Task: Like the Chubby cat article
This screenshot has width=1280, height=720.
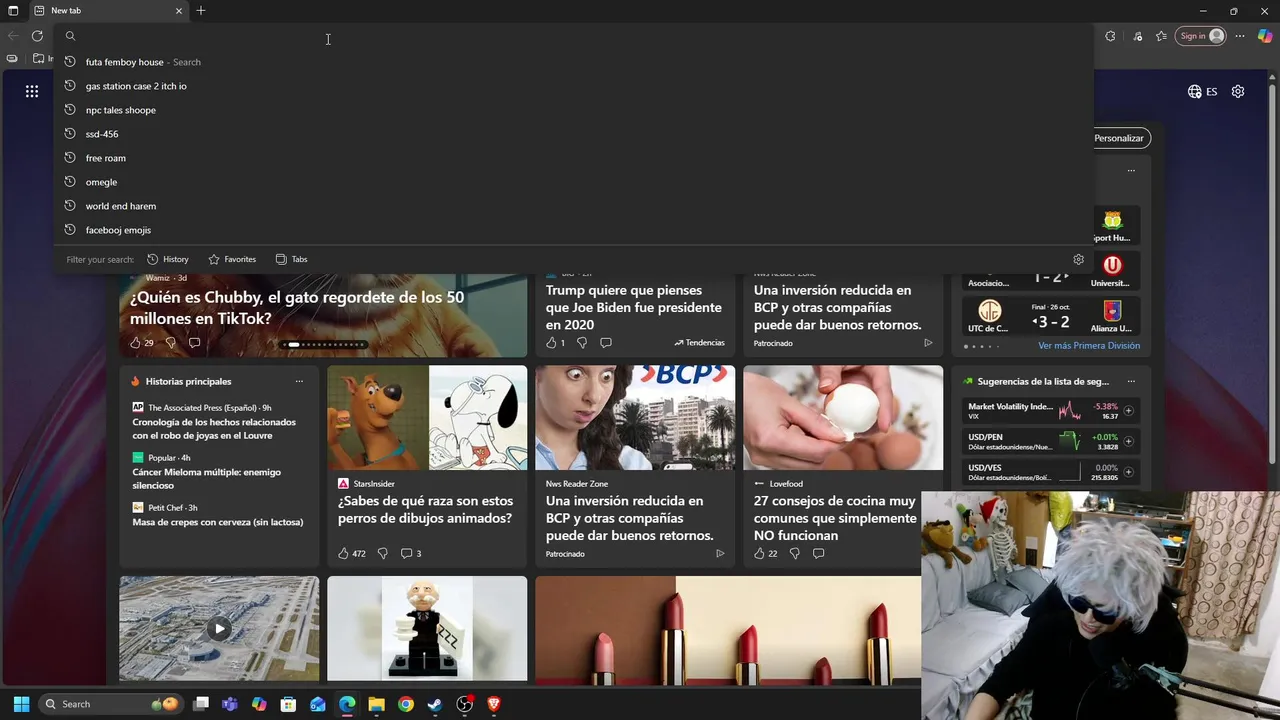Action: click(135, 342)
